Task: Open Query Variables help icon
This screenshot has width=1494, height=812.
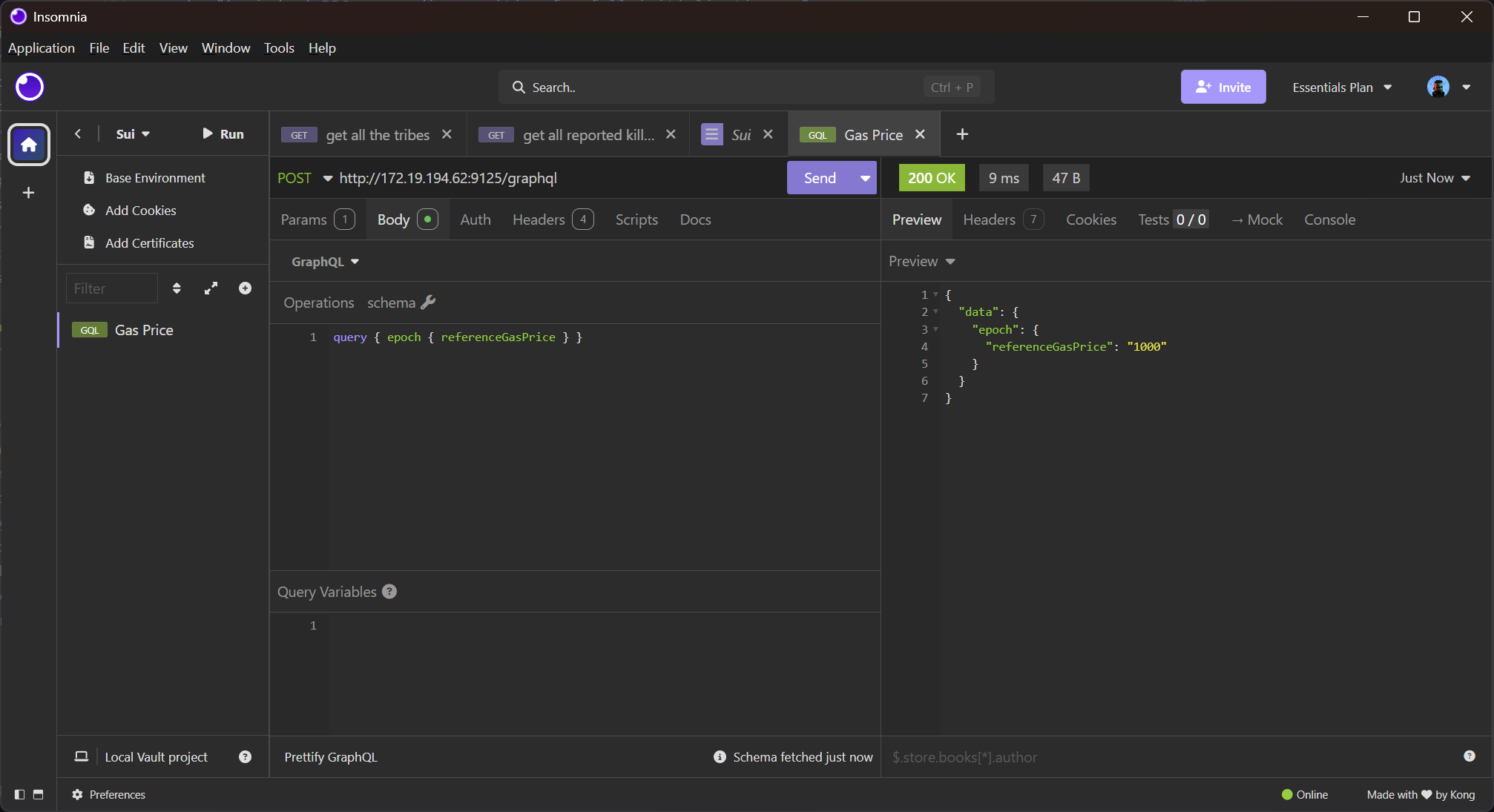Action: (x=389, y=591)
